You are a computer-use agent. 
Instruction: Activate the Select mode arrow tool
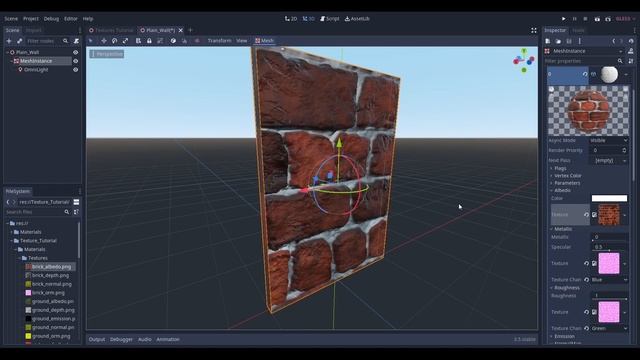[91, 40]
